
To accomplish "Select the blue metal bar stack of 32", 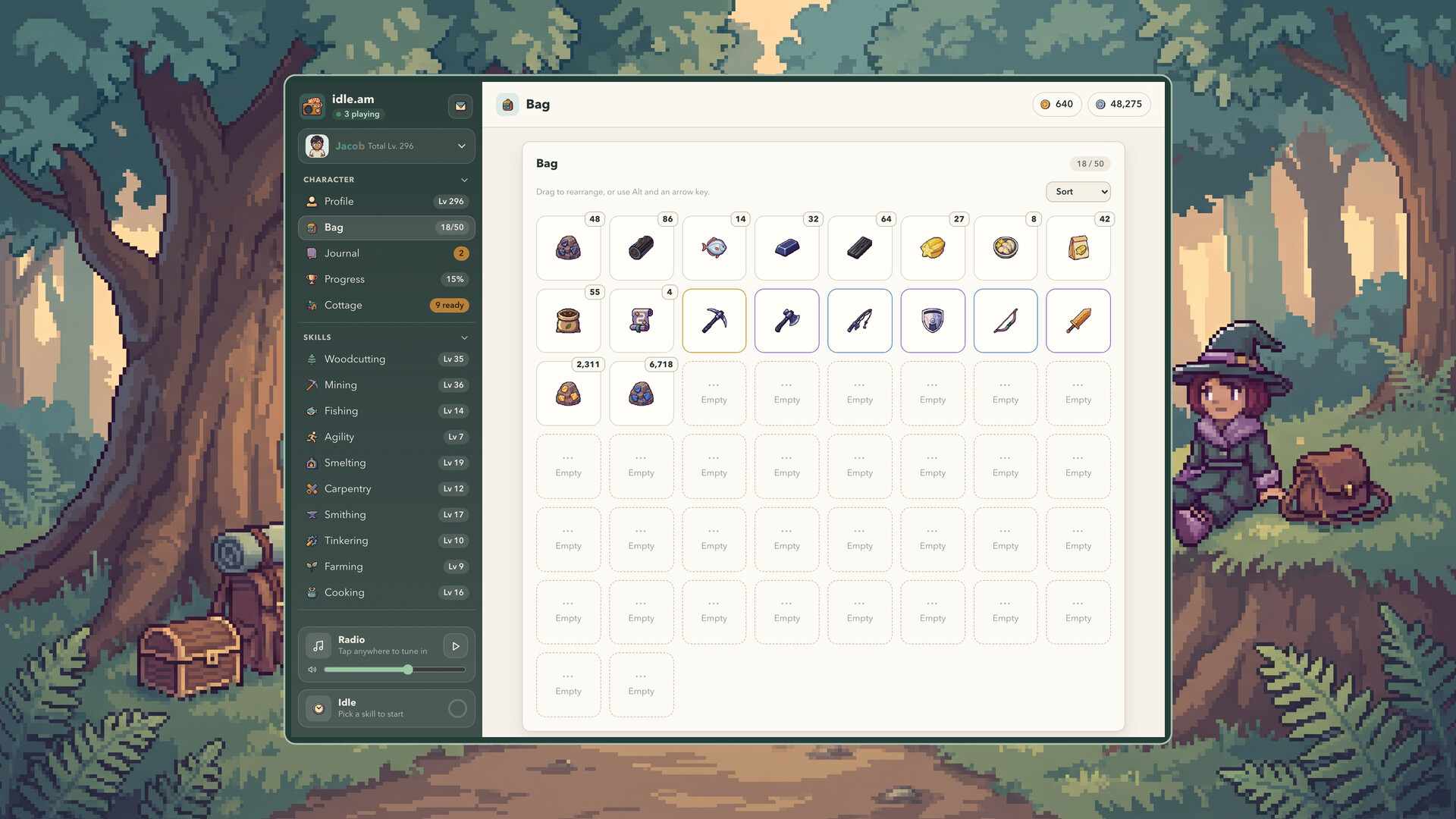I will coord(786,248).
